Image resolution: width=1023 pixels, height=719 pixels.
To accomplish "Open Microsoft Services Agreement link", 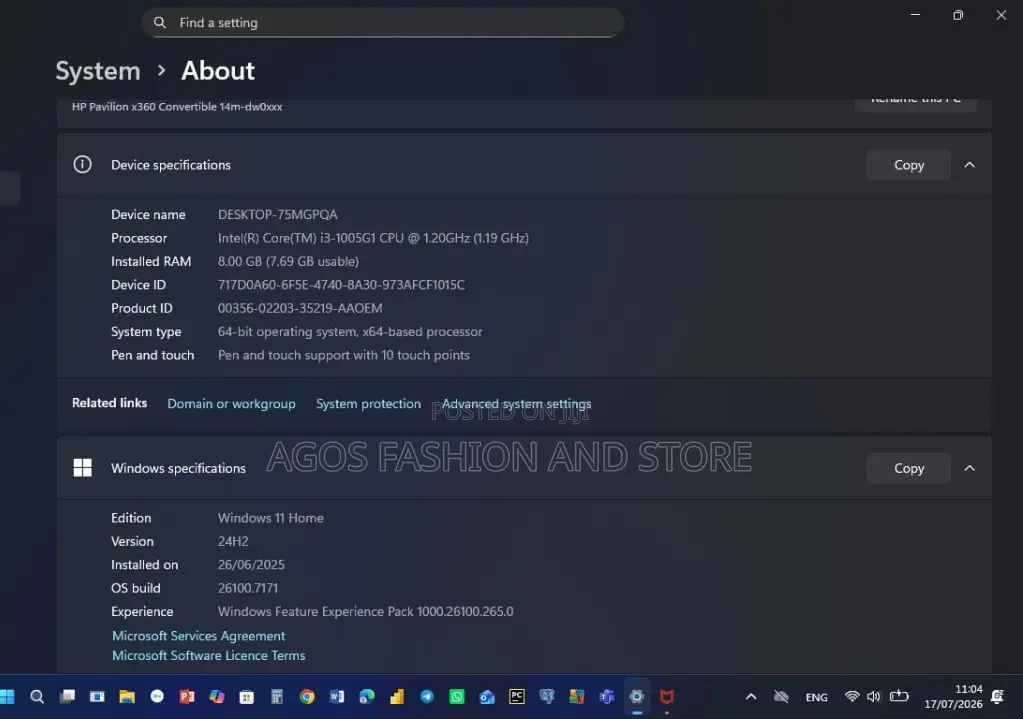I will [x=198, y=636].
